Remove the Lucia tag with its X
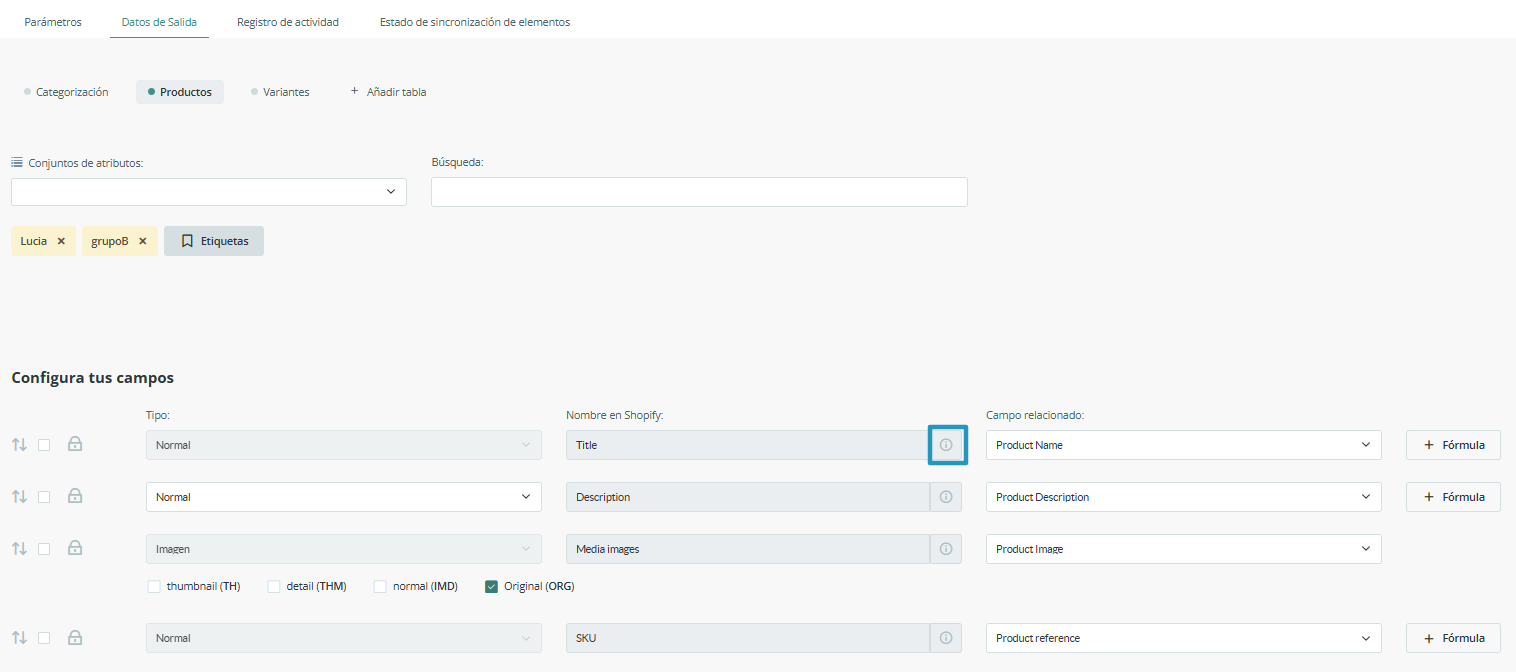This screenshot has width=1516, height=672. pyautogui.click(x=61, y=241)
